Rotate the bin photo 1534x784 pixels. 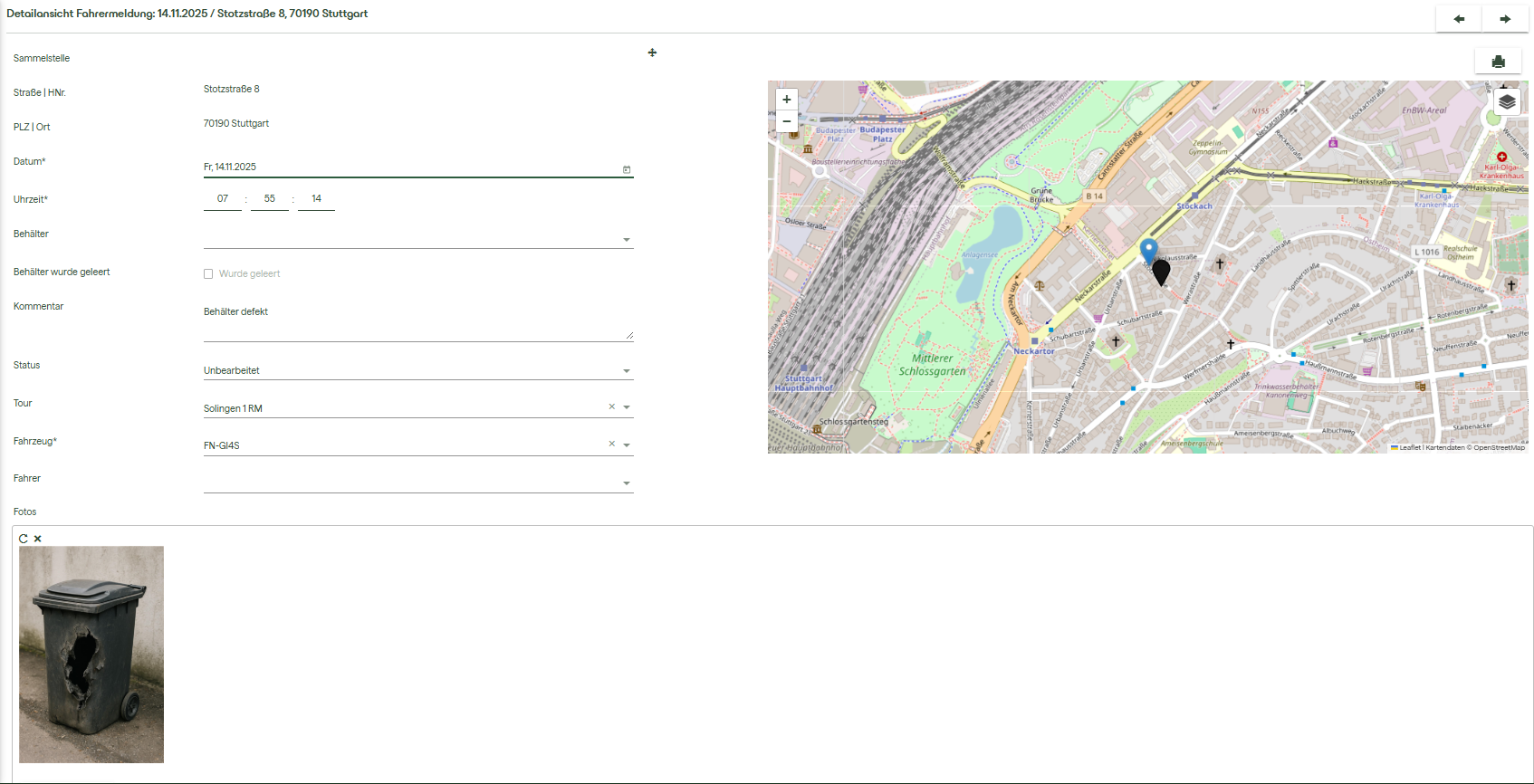click(24, 539)
